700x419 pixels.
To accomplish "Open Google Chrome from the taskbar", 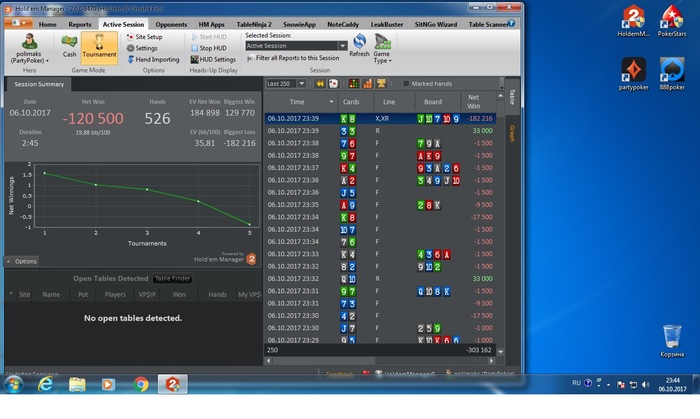I will tap(141, 384).
